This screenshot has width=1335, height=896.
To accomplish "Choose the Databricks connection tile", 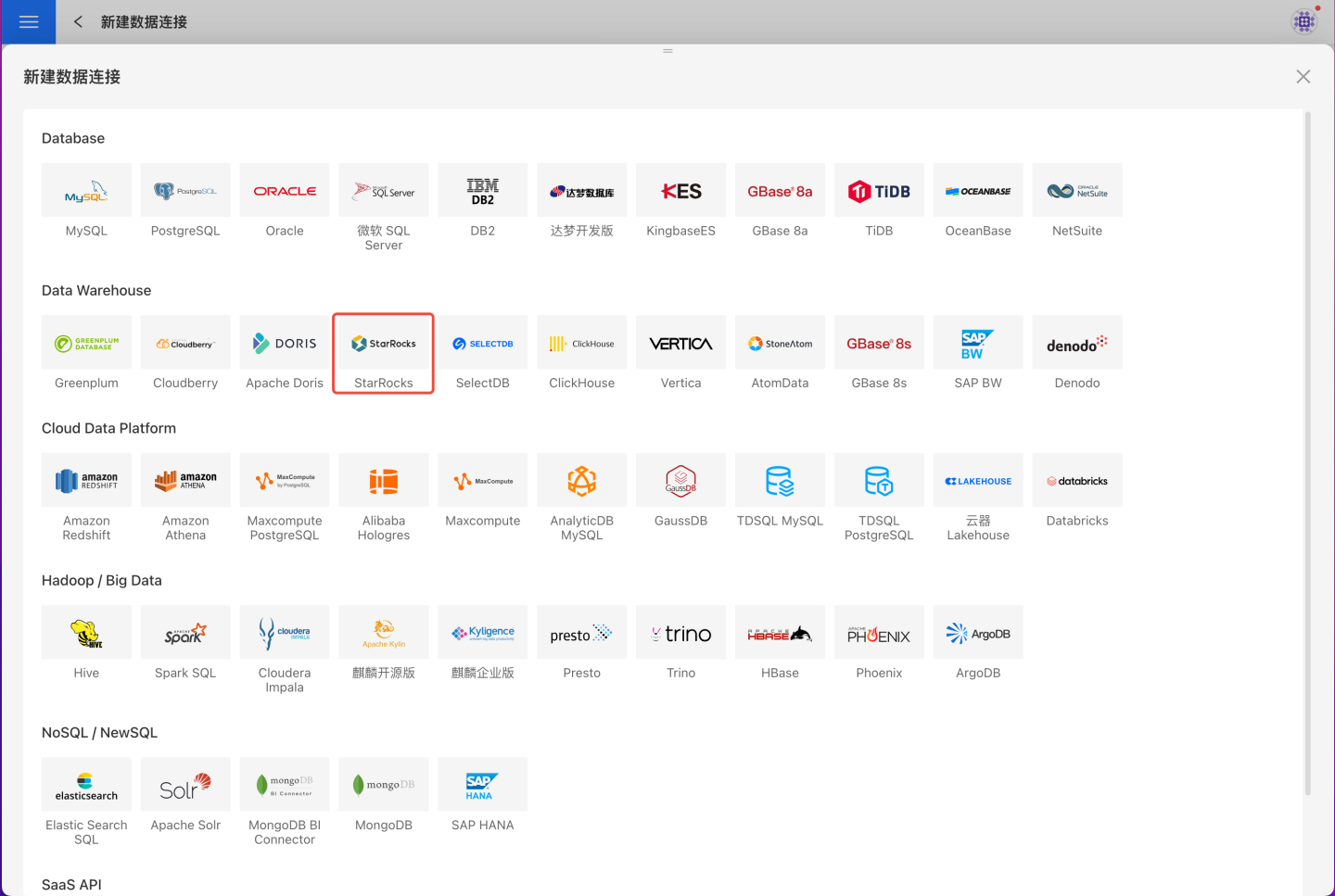I will pyautogui.click(x=1076, y=481).
